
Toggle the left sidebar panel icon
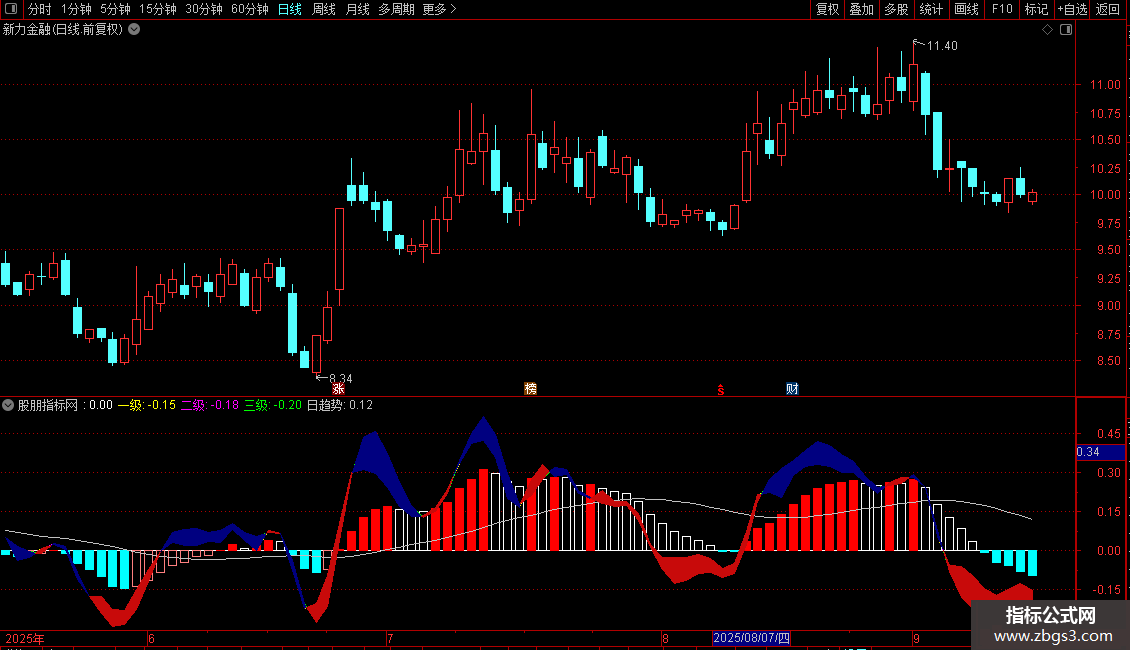point(11,9)
